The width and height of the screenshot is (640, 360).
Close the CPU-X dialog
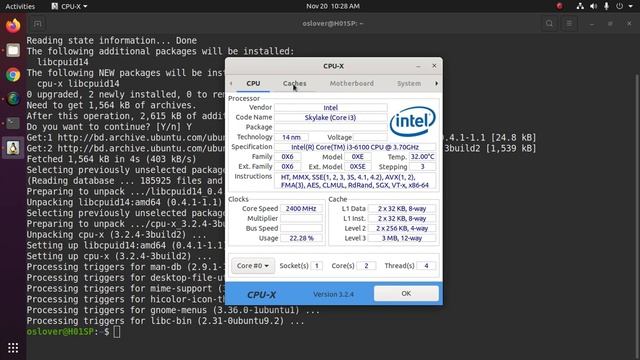point(434,66)
